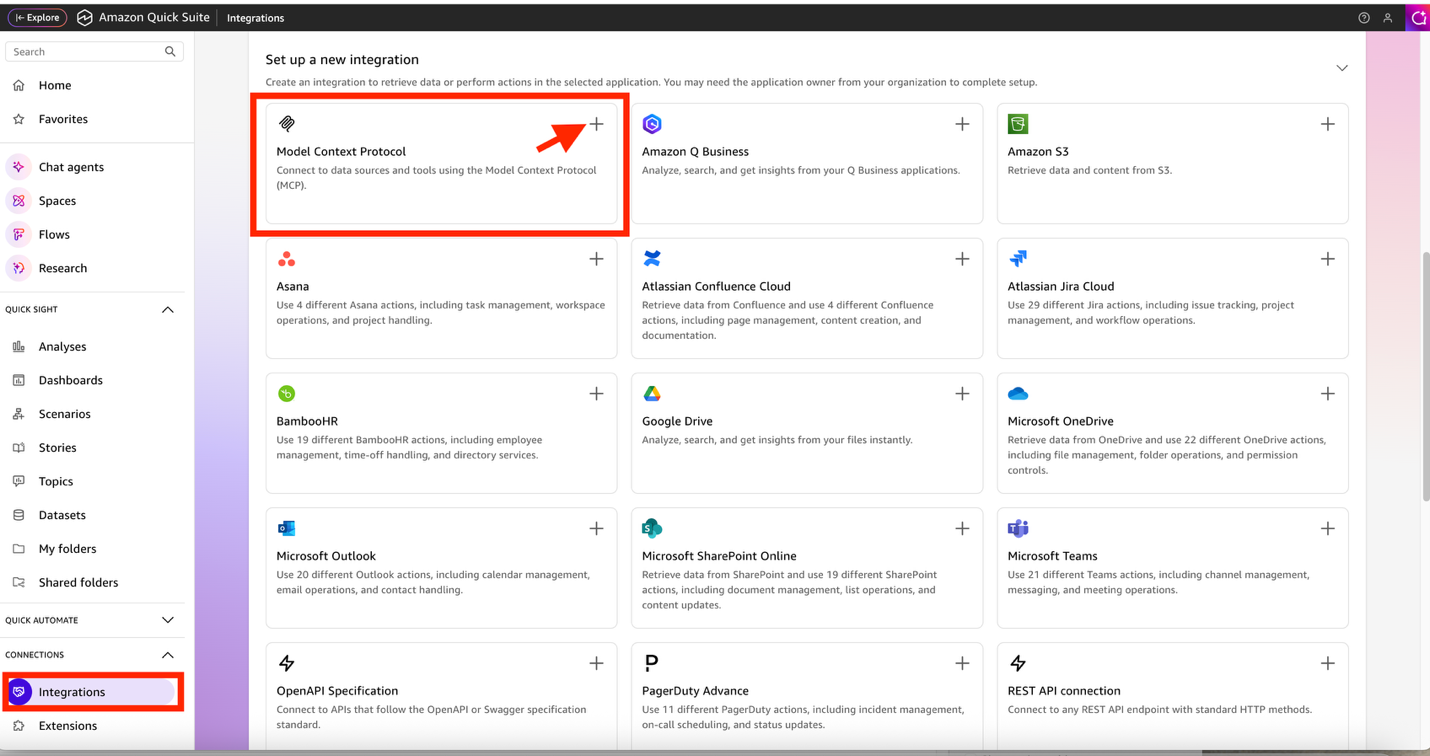The width and height of the screenshot is (1430, 756).
Task: Add the OpenAPI Specification integration
Action: click(x=596, y=663)
